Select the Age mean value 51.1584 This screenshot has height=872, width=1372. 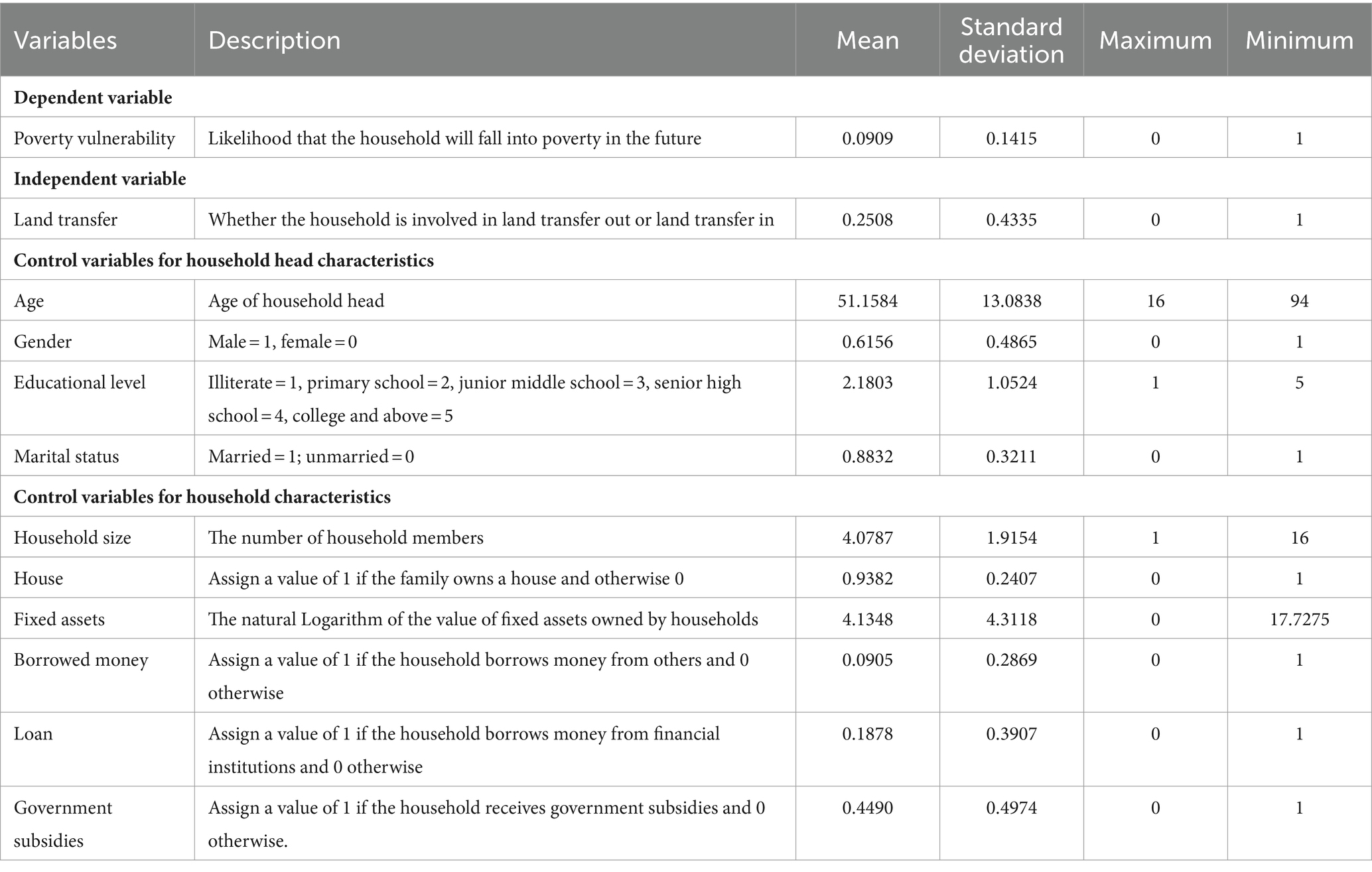point(867,301)
